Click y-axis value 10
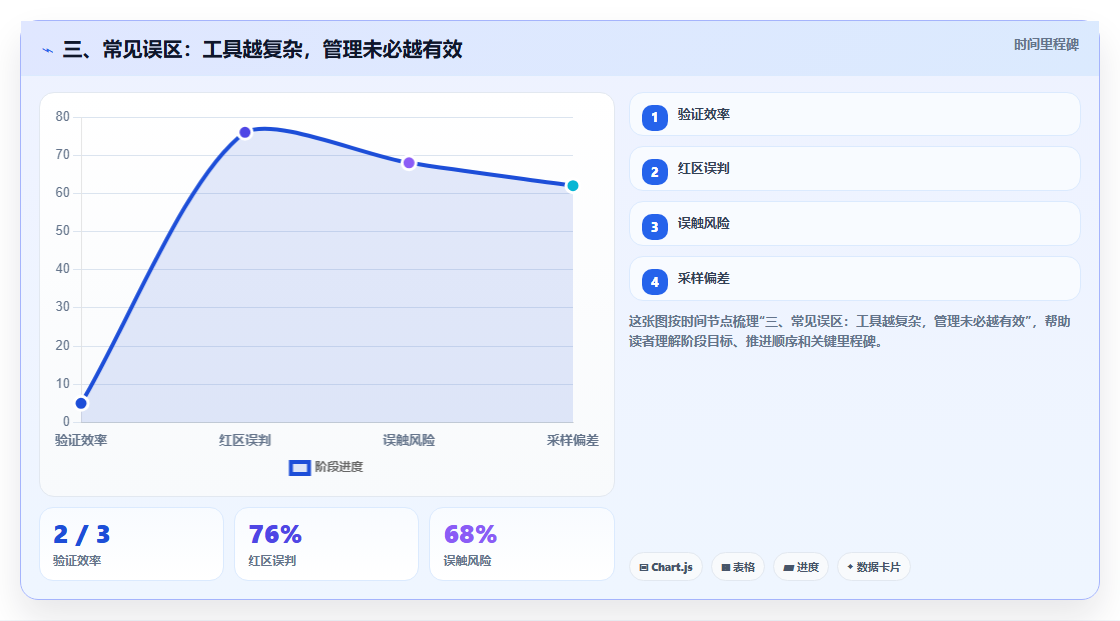 click(63, 384)
